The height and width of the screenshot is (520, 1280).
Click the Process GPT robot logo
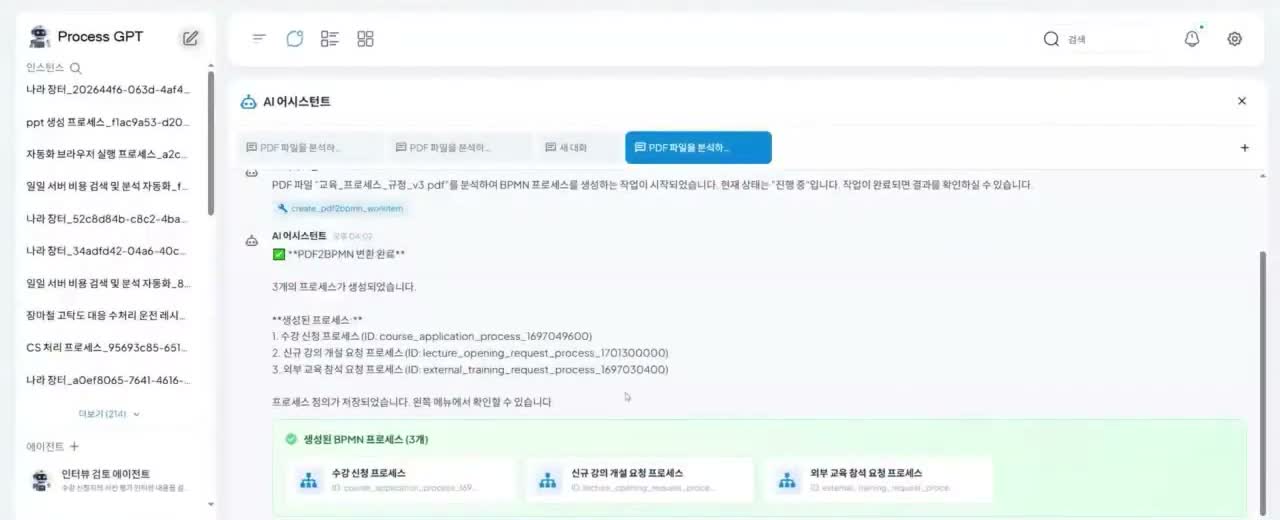pos(40,37)
